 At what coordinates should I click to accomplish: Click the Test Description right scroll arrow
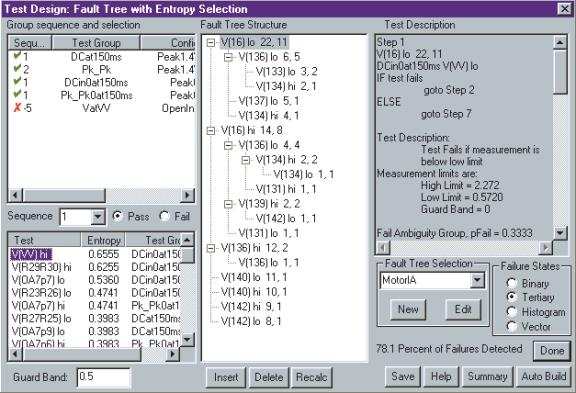click(546, 248)
